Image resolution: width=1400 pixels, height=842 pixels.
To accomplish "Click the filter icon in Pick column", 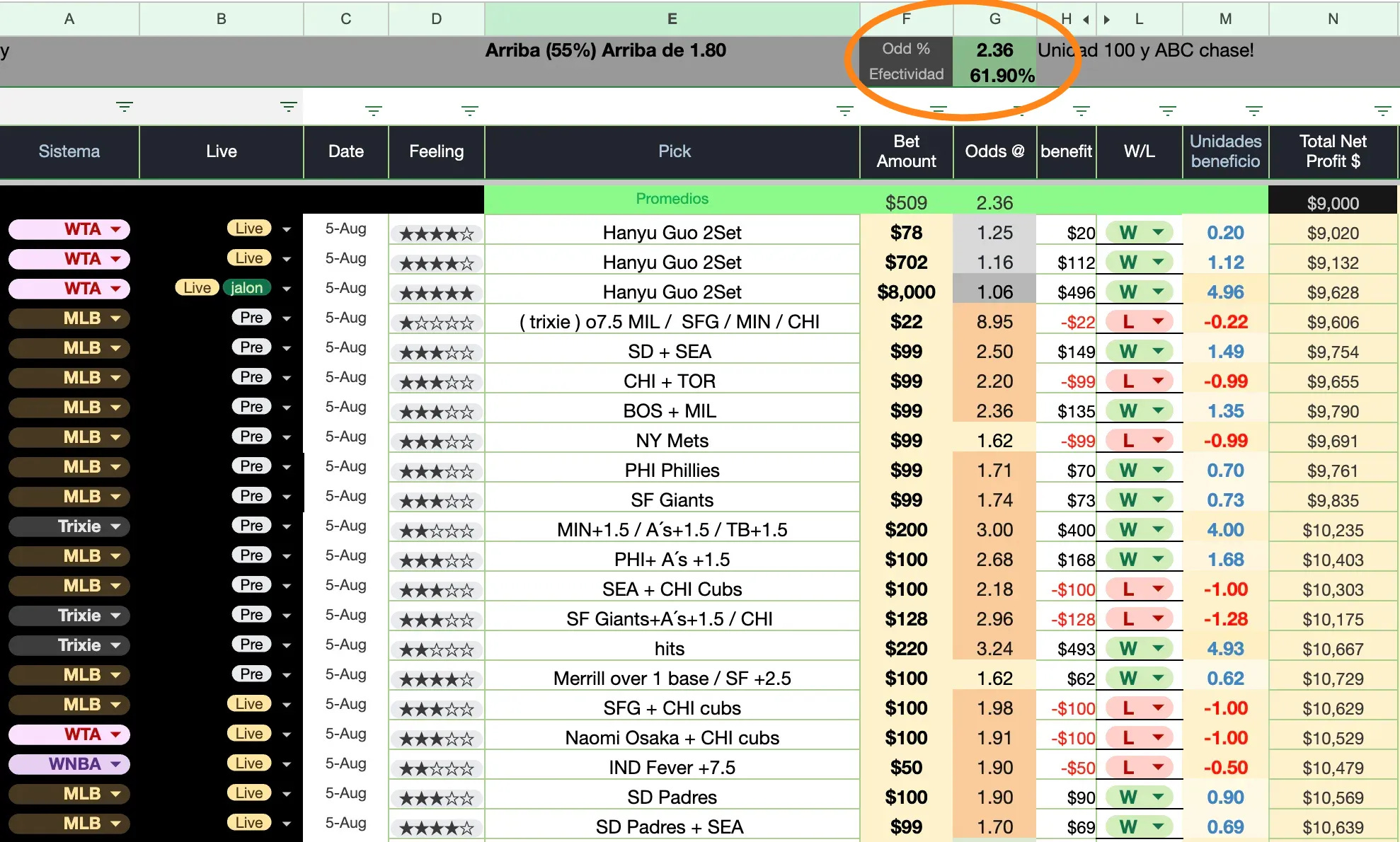I will pos(844,111).
